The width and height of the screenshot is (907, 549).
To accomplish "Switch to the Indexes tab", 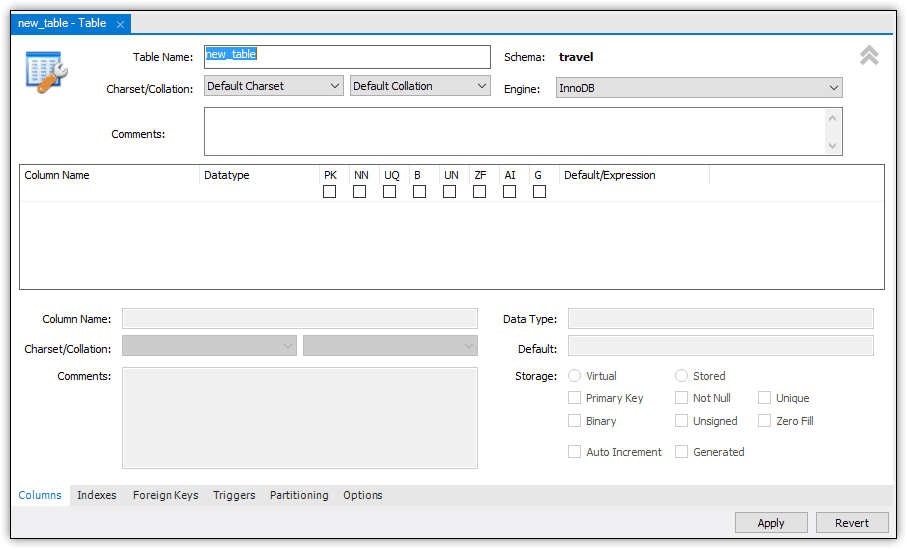I will point(97,495).
